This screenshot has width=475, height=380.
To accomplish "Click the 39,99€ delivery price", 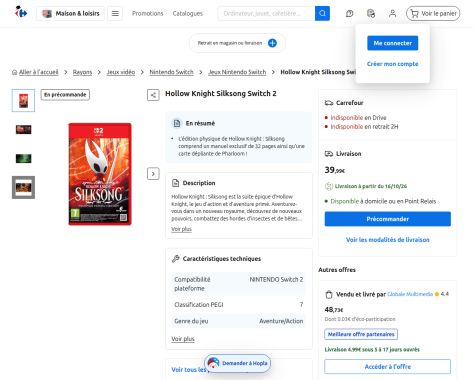I will [x=335, y=170].
